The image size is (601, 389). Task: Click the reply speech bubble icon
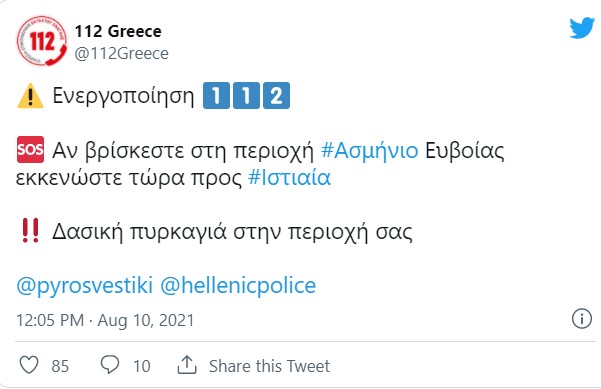(110, 364)
